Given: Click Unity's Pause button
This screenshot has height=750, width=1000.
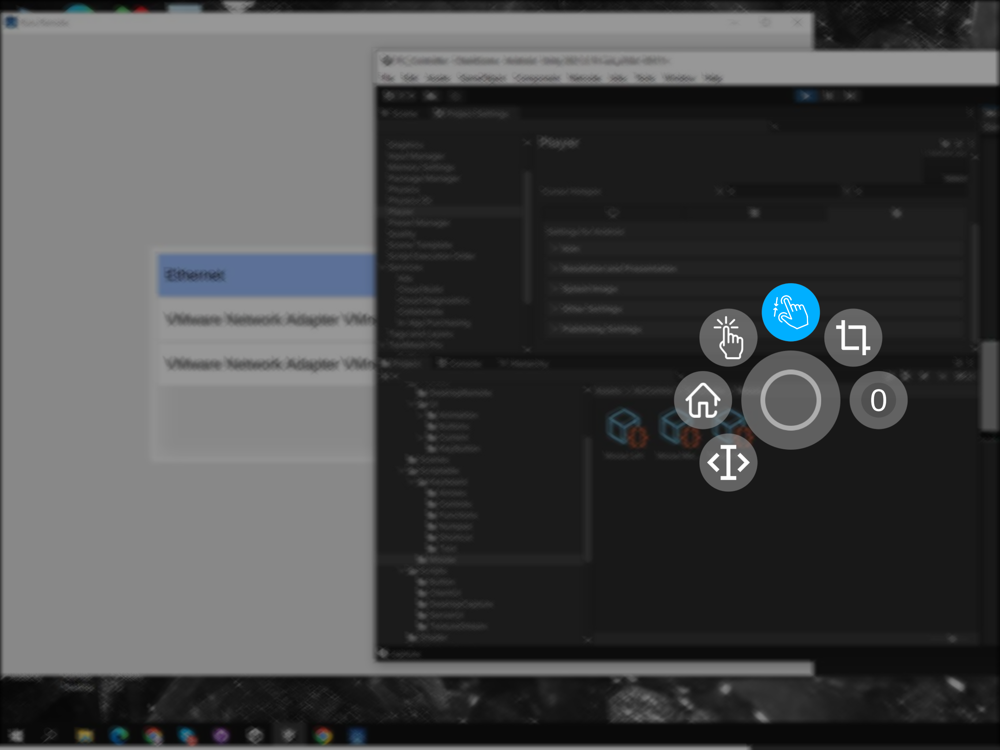Looking at the screenshot, I should point(828,96).
